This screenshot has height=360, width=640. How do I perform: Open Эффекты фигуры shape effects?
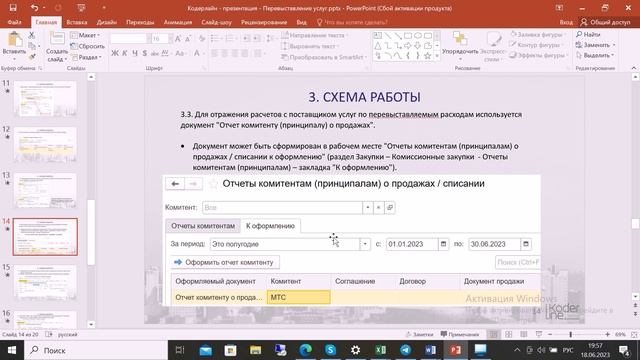coord(539,55)
